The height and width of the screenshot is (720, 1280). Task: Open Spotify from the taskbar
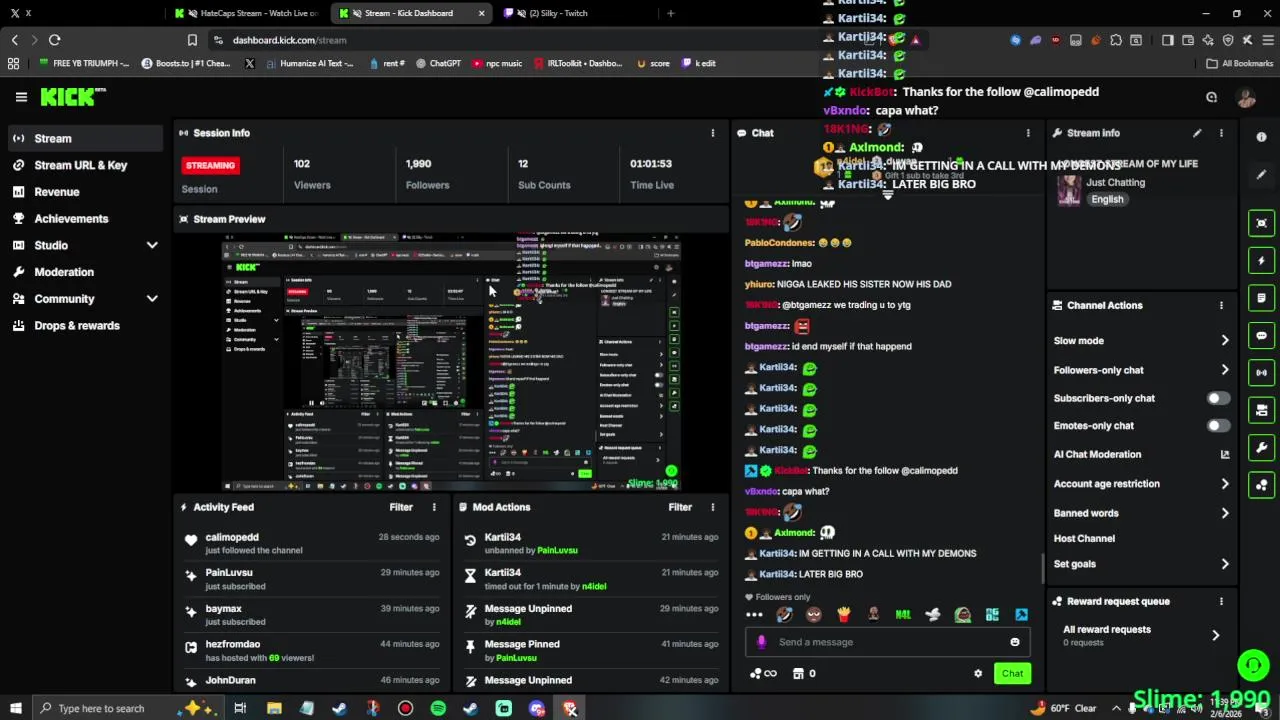tap(438, 708)
